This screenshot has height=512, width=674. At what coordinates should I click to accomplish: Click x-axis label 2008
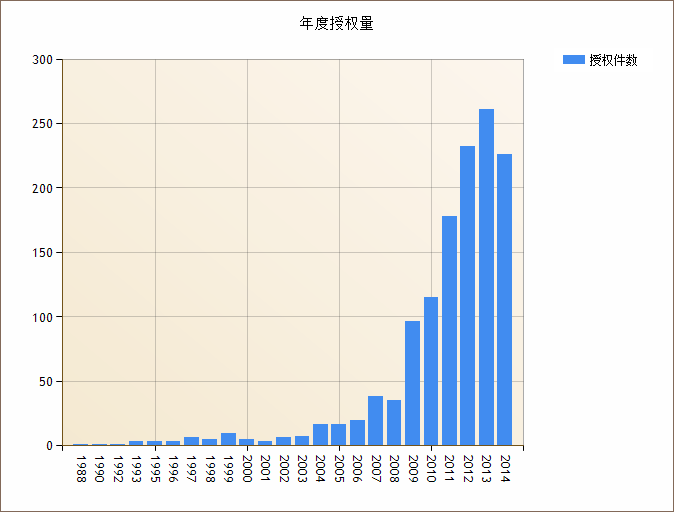point(394,469)
